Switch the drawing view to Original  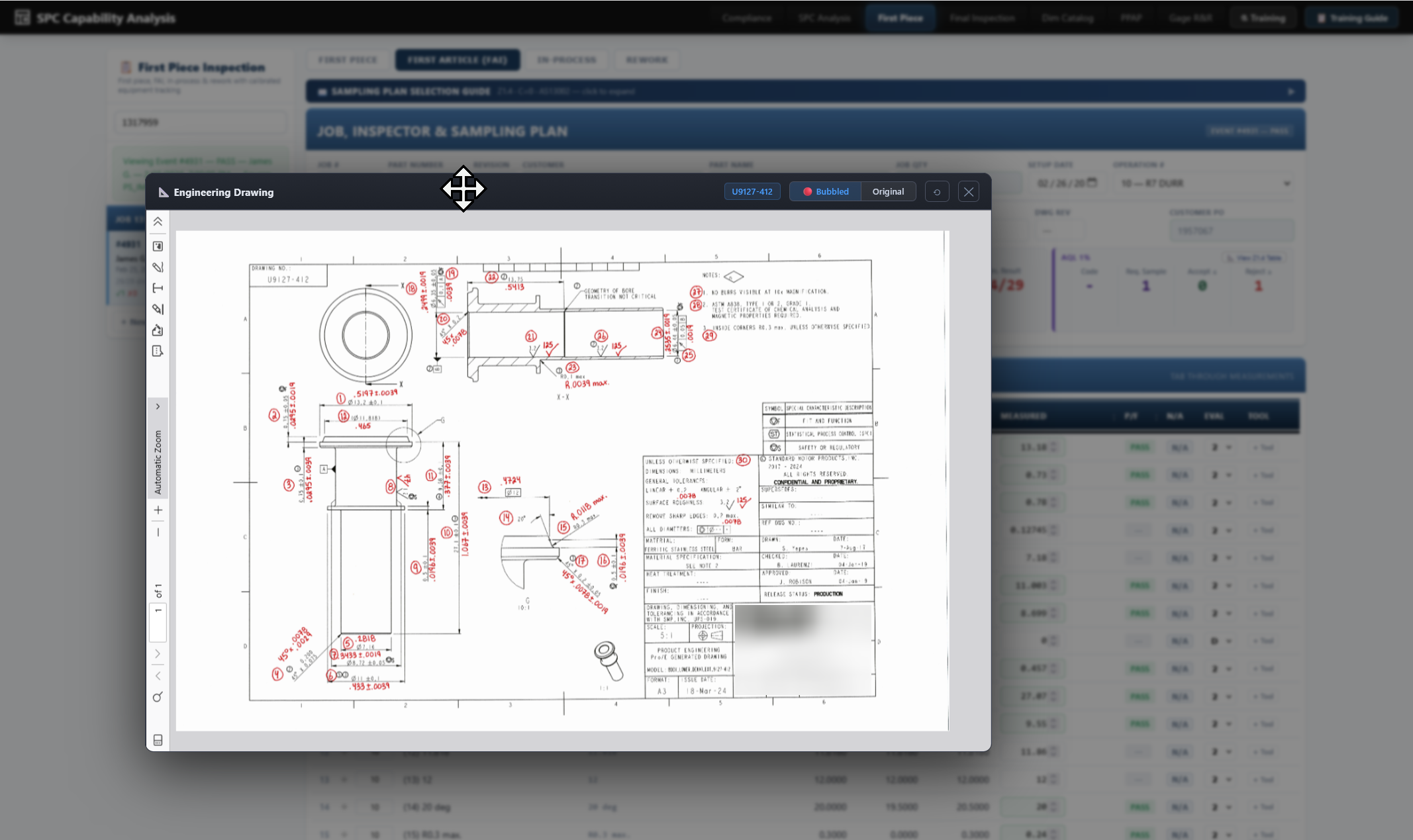(x=887, y=191)
